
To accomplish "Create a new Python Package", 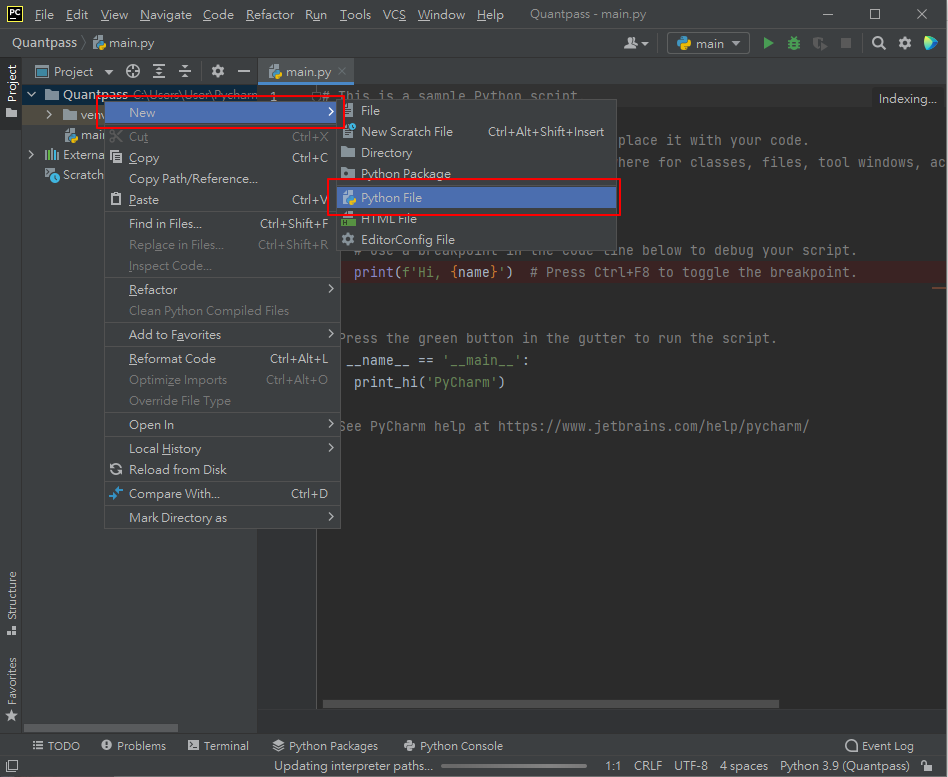I will coord(476,174).
